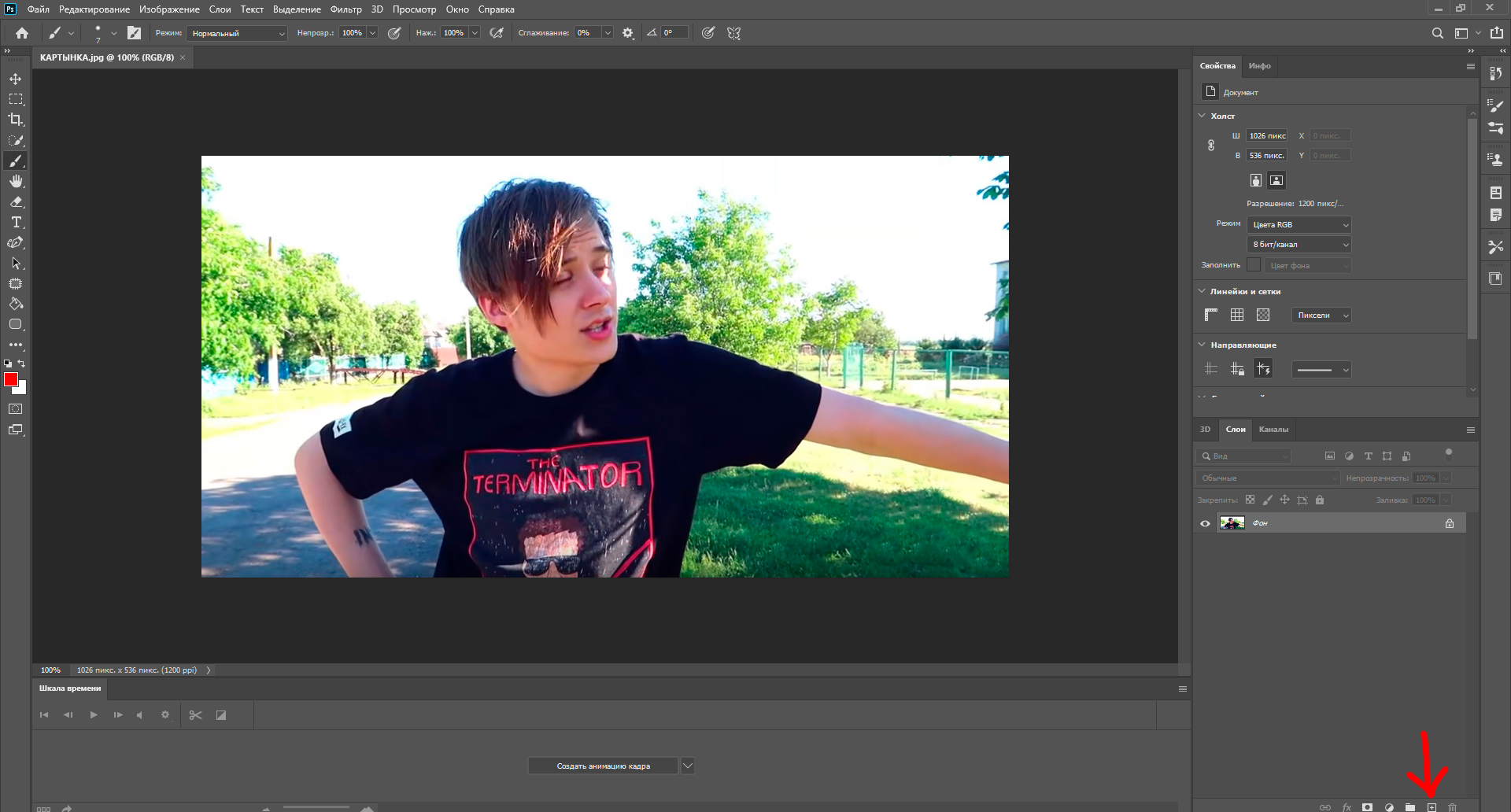Select the Horizontal Type tool
The width and height of the screenshot is (1511, 812).
point(16,223)
